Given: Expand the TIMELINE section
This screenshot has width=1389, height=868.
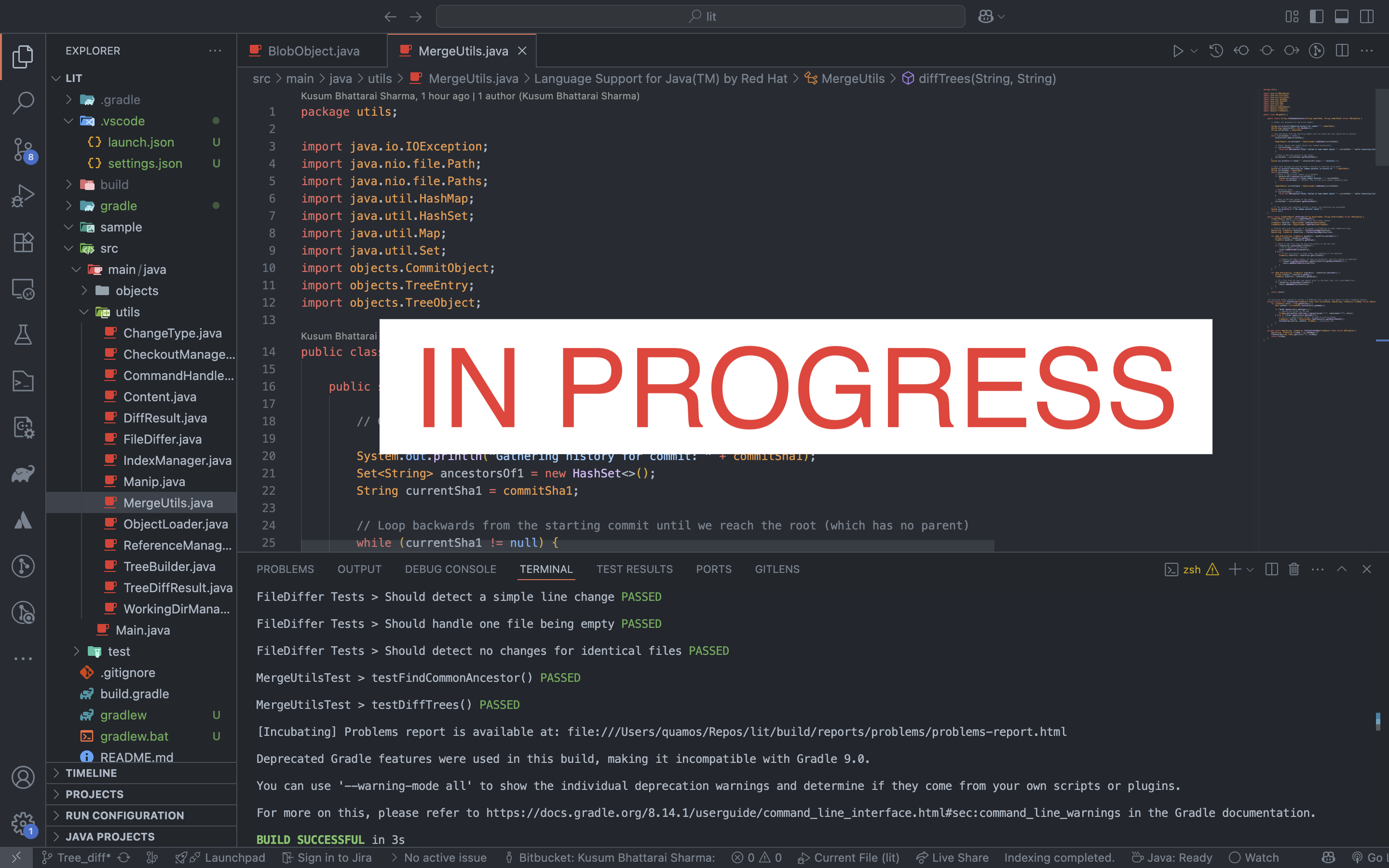Looking at the screenshot, I should click(141, 773).
